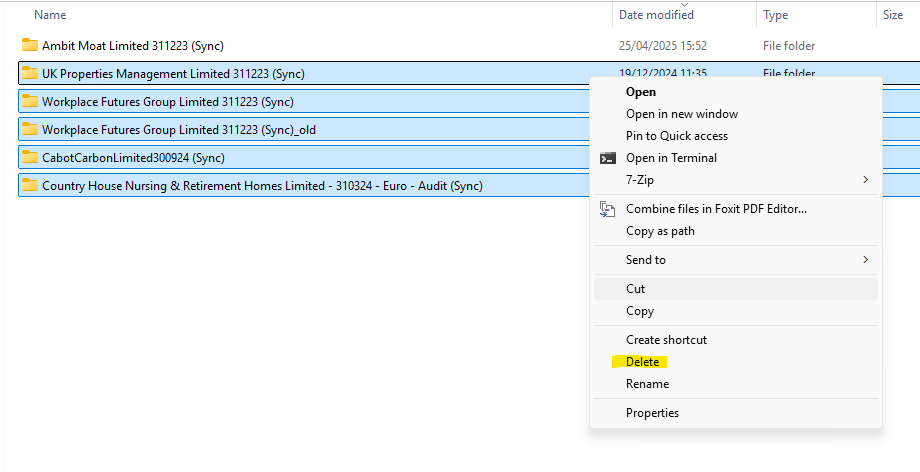
Task: Click the CabotCarbonLimited300924 folder icon
Action: 30,157
